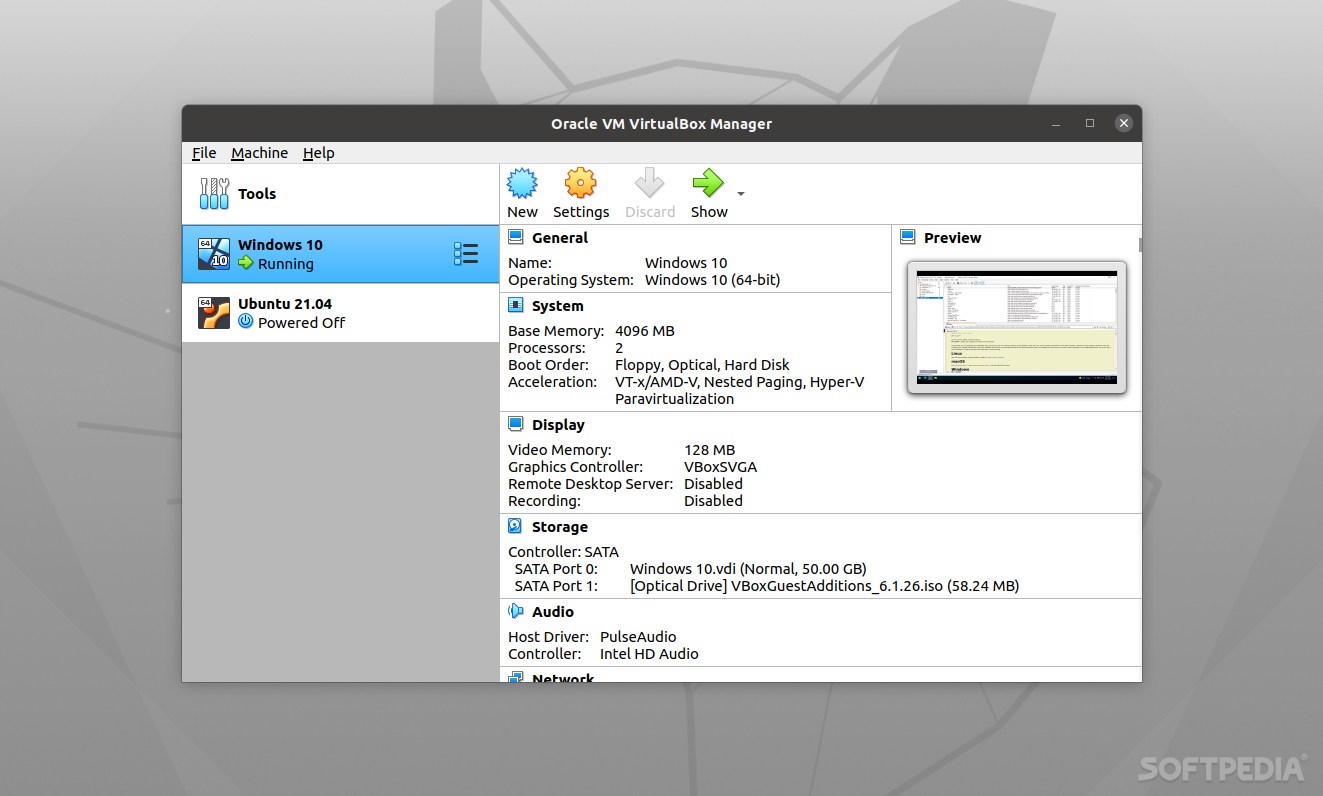Open the File menu
Screen dimensions: 1323x796
pyautogui.click(x=204, y=153)
